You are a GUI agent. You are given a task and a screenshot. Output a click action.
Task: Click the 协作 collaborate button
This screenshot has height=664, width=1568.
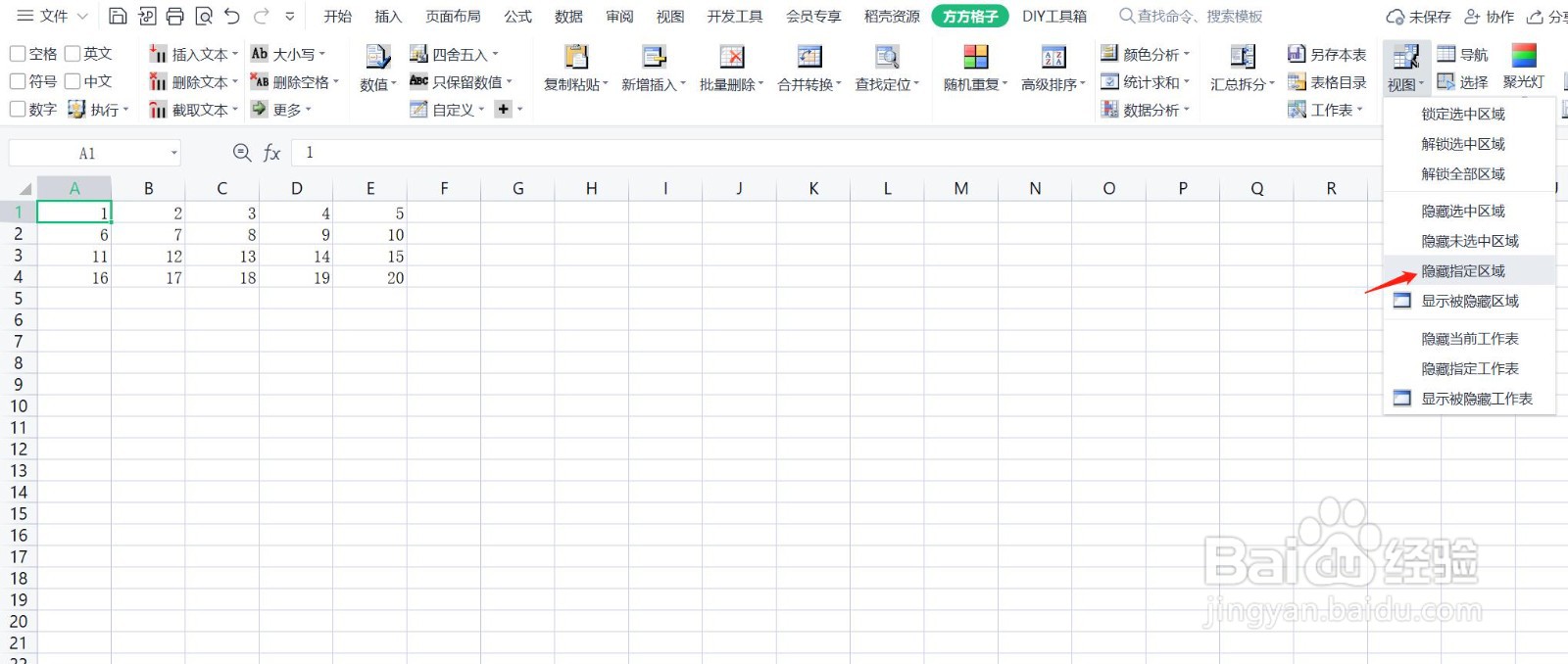(1489, 17)
